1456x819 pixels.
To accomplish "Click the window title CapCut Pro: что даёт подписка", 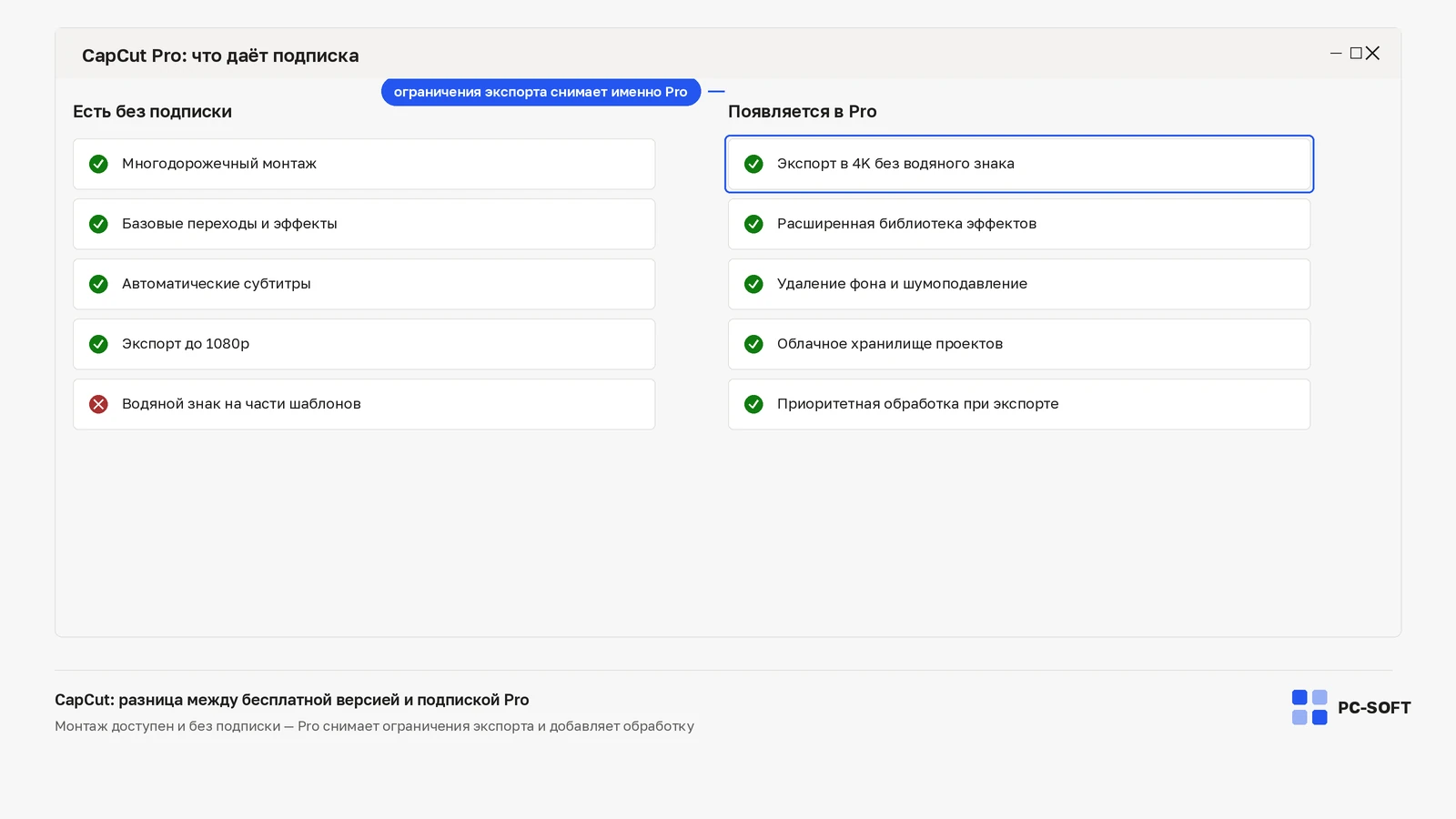I will click(220, 56).
